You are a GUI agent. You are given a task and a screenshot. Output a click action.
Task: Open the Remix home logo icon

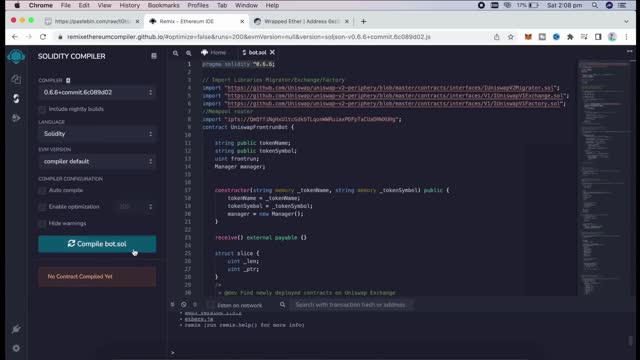coord(16,56)
